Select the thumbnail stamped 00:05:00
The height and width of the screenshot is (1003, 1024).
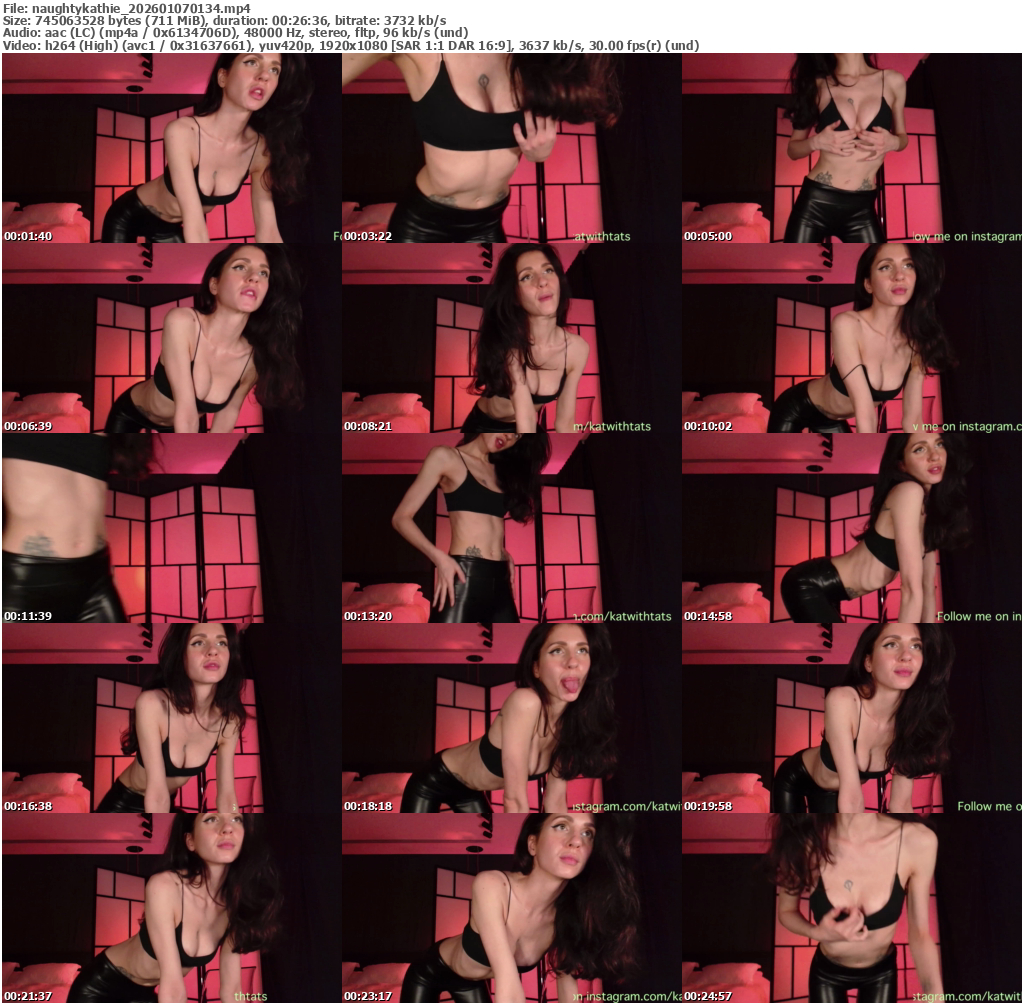[852, 148]
